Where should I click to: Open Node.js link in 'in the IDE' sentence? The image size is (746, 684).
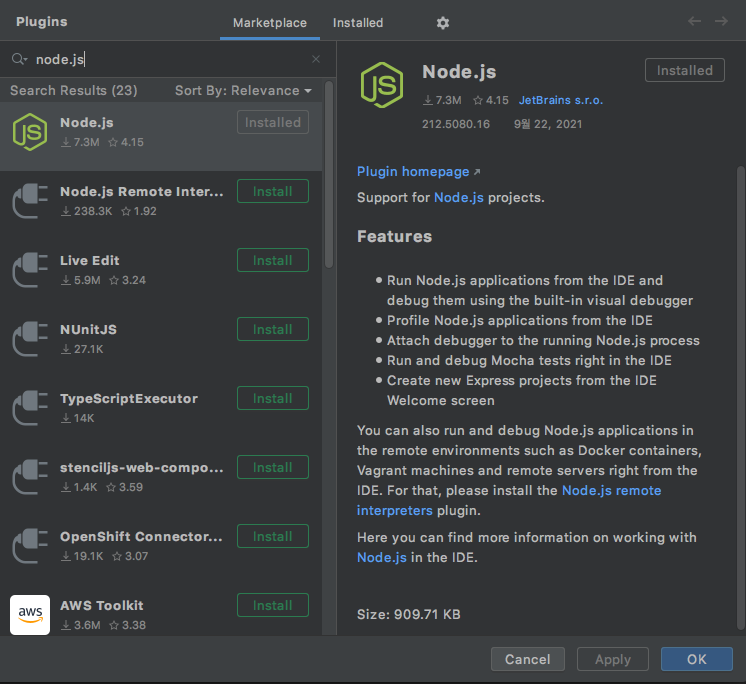point(382,557)
